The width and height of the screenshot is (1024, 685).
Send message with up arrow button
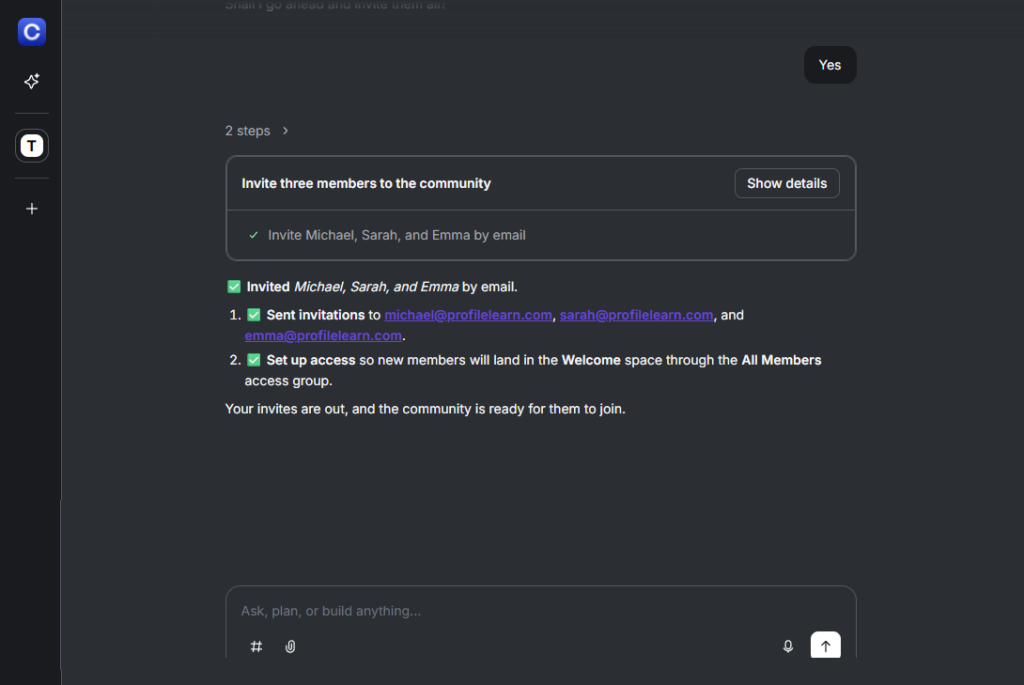point(825,645)
